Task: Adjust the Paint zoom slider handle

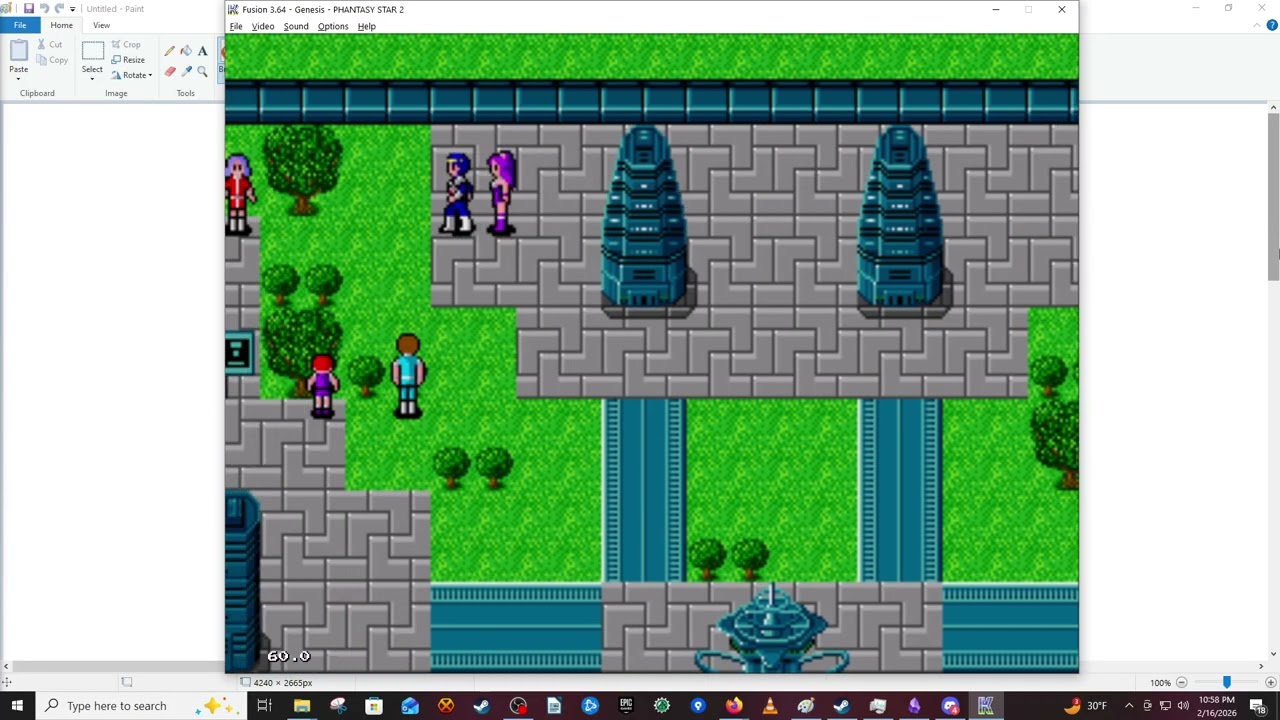Action: tap(1227, 683)
